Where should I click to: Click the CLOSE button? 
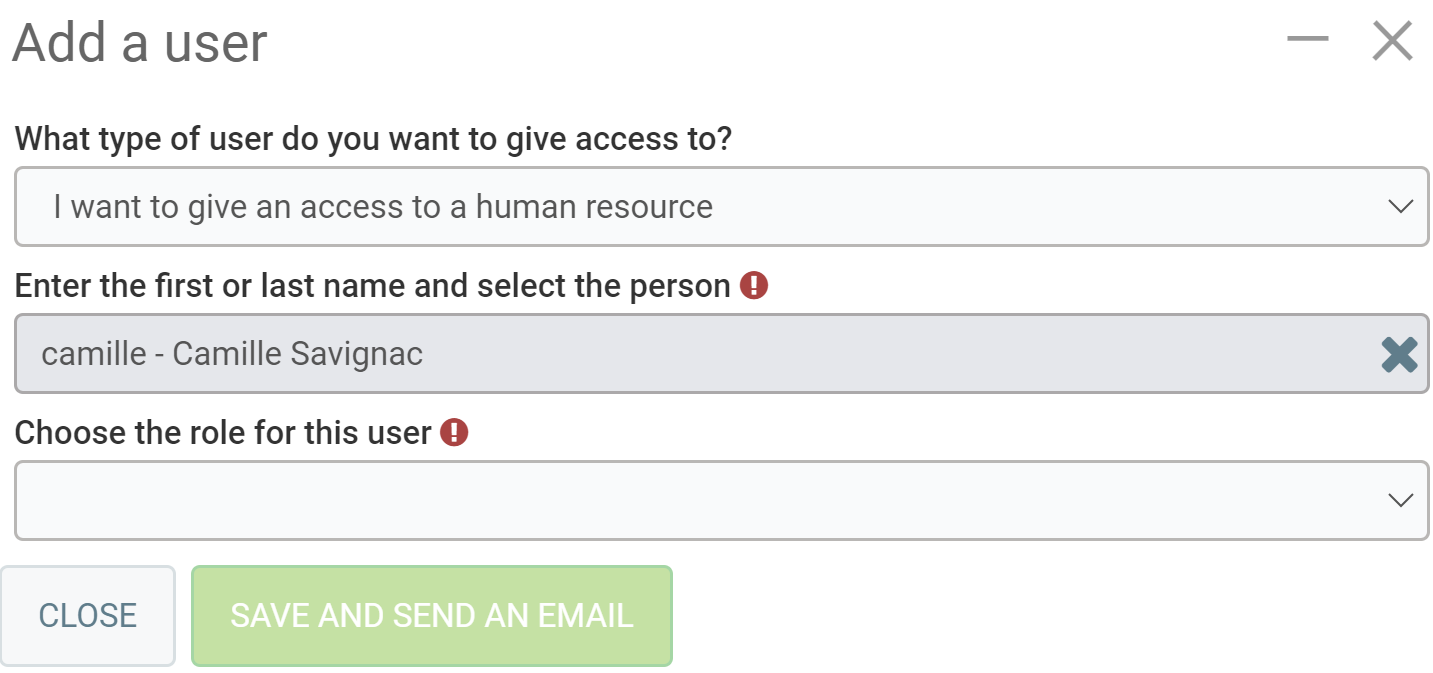tap(88, 616)
